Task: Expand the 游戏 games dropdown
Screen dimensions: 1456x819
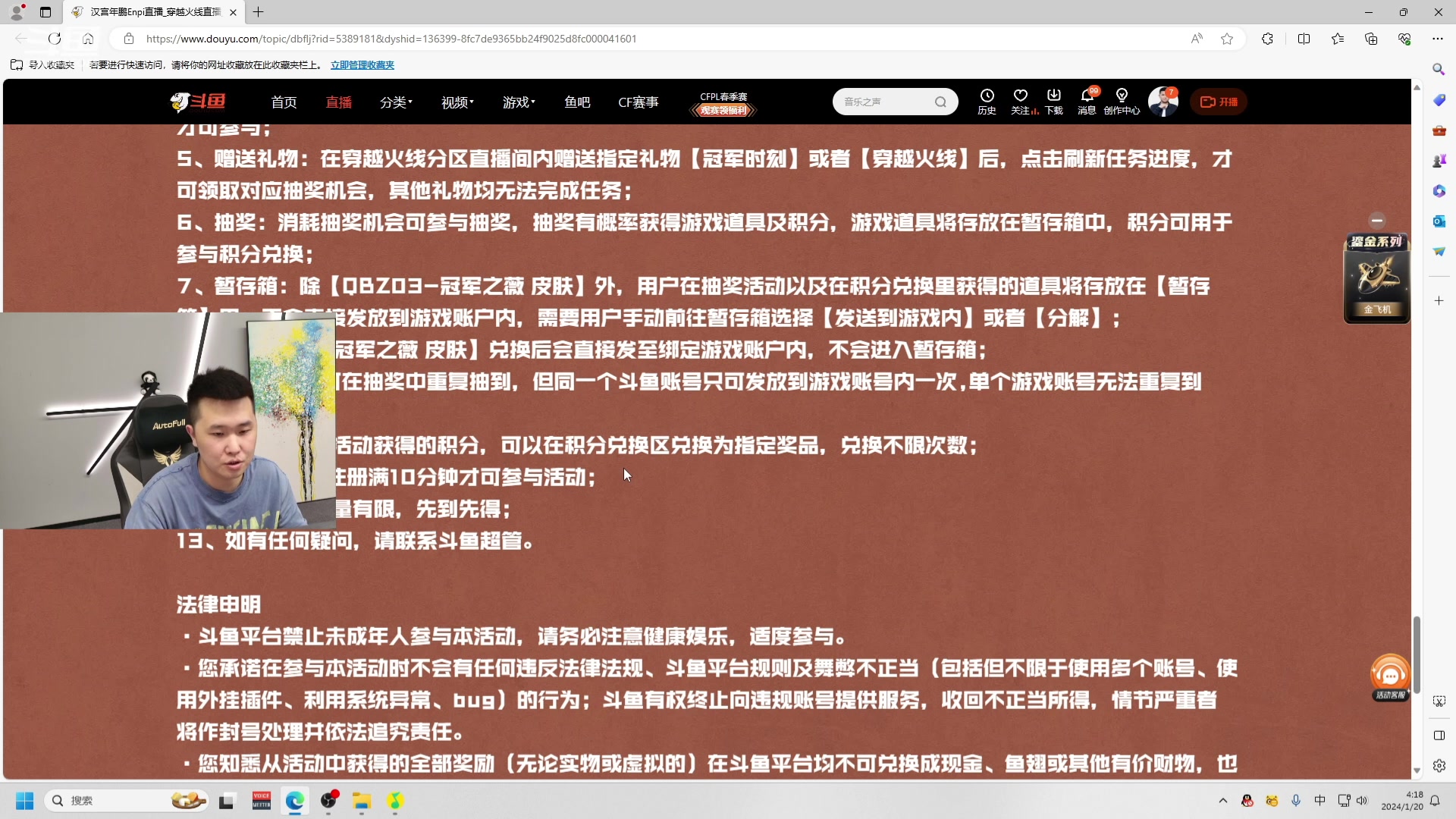Action: 519,102
